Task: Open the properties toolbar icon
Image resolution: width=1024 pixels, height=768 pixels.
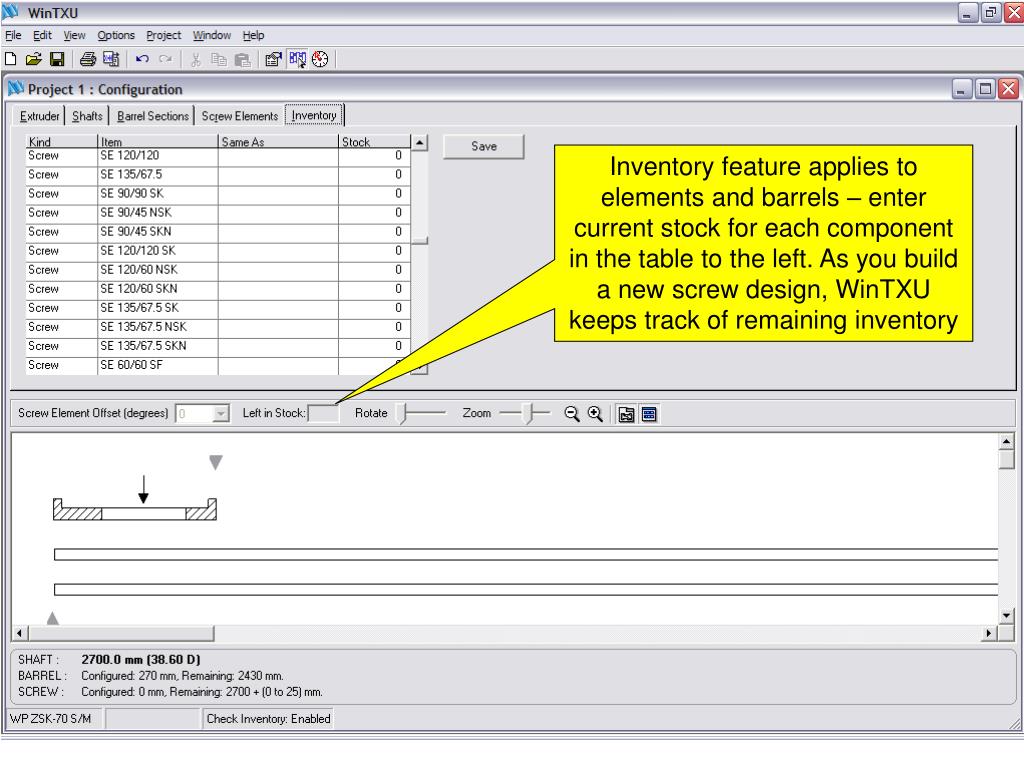Action: 273,60
